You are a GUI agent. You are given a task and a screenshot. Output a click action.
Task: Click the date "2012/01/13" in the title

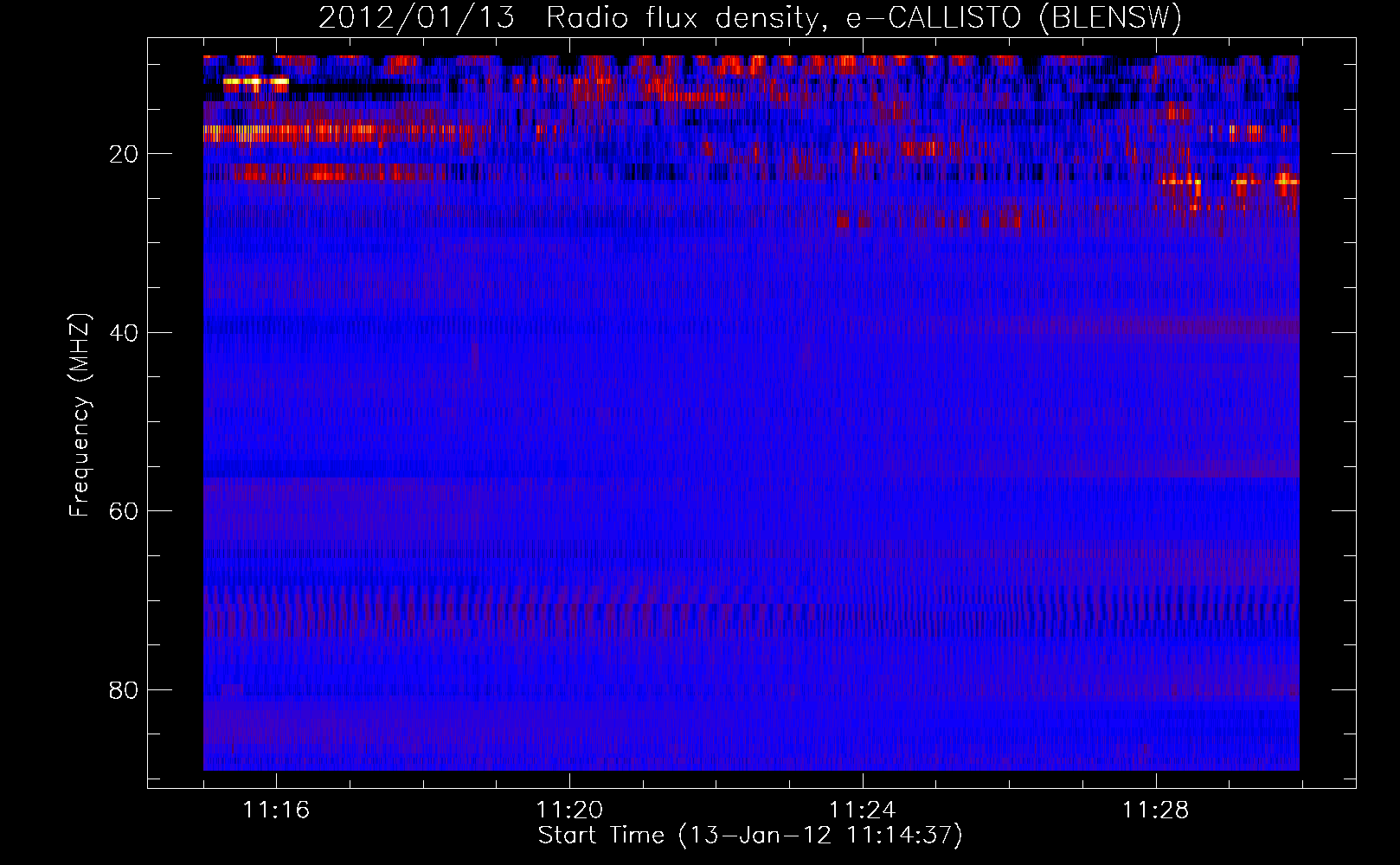tap(416, 17)
